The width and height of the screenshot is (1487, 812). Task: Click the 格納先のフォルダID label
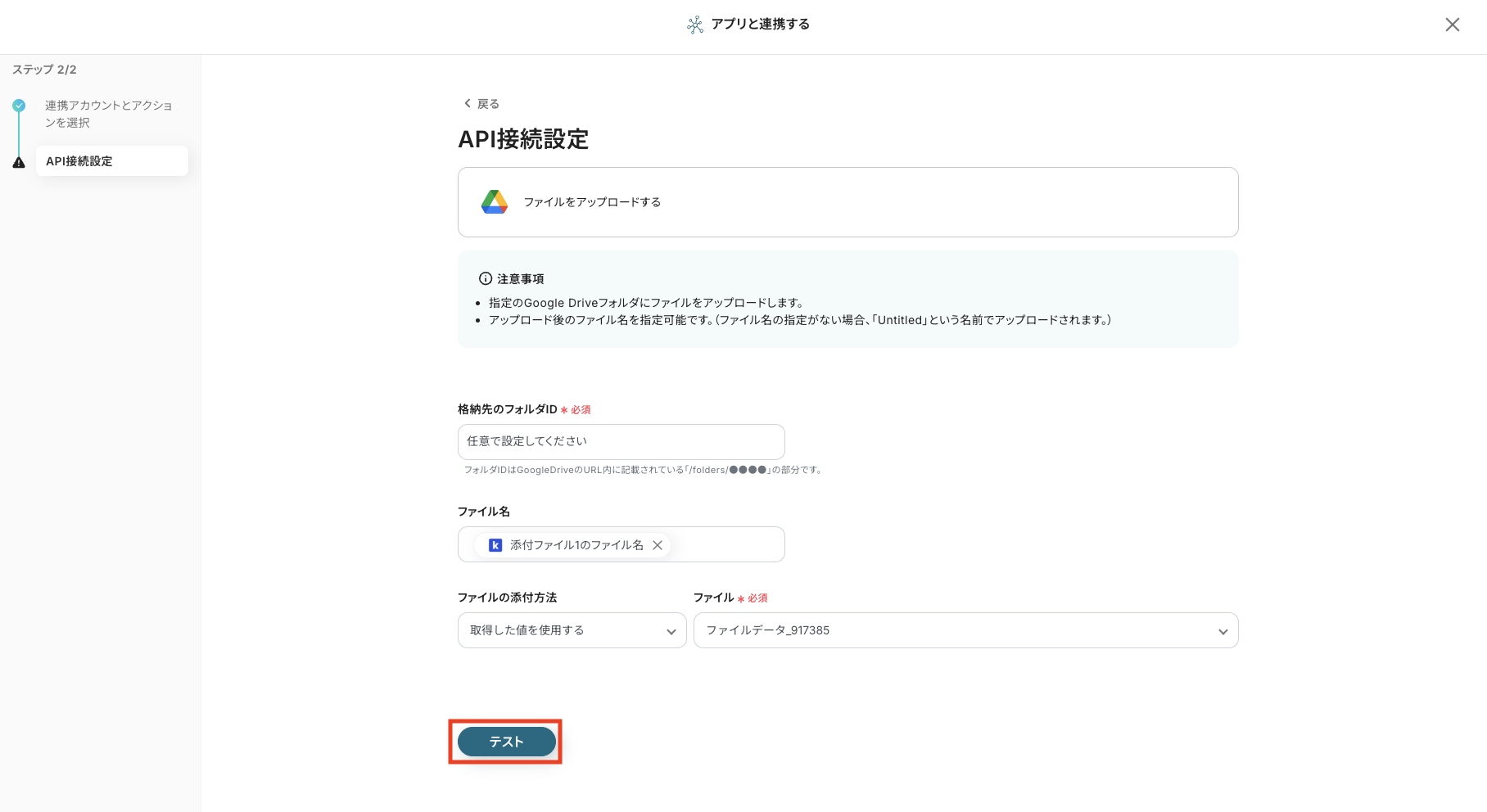(508, 409)
